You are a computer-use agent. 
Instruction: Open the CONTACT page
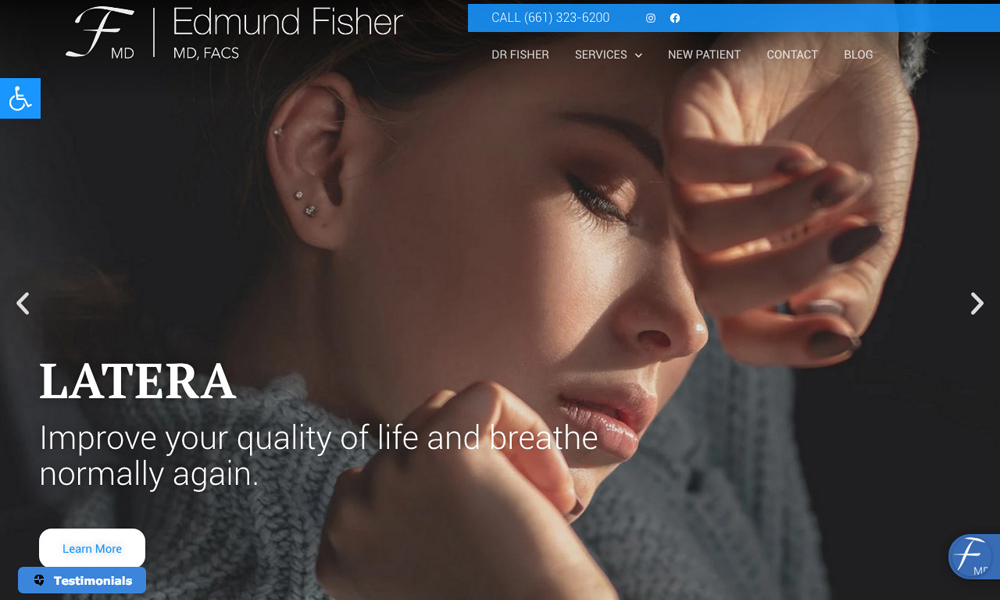point(792,55)
